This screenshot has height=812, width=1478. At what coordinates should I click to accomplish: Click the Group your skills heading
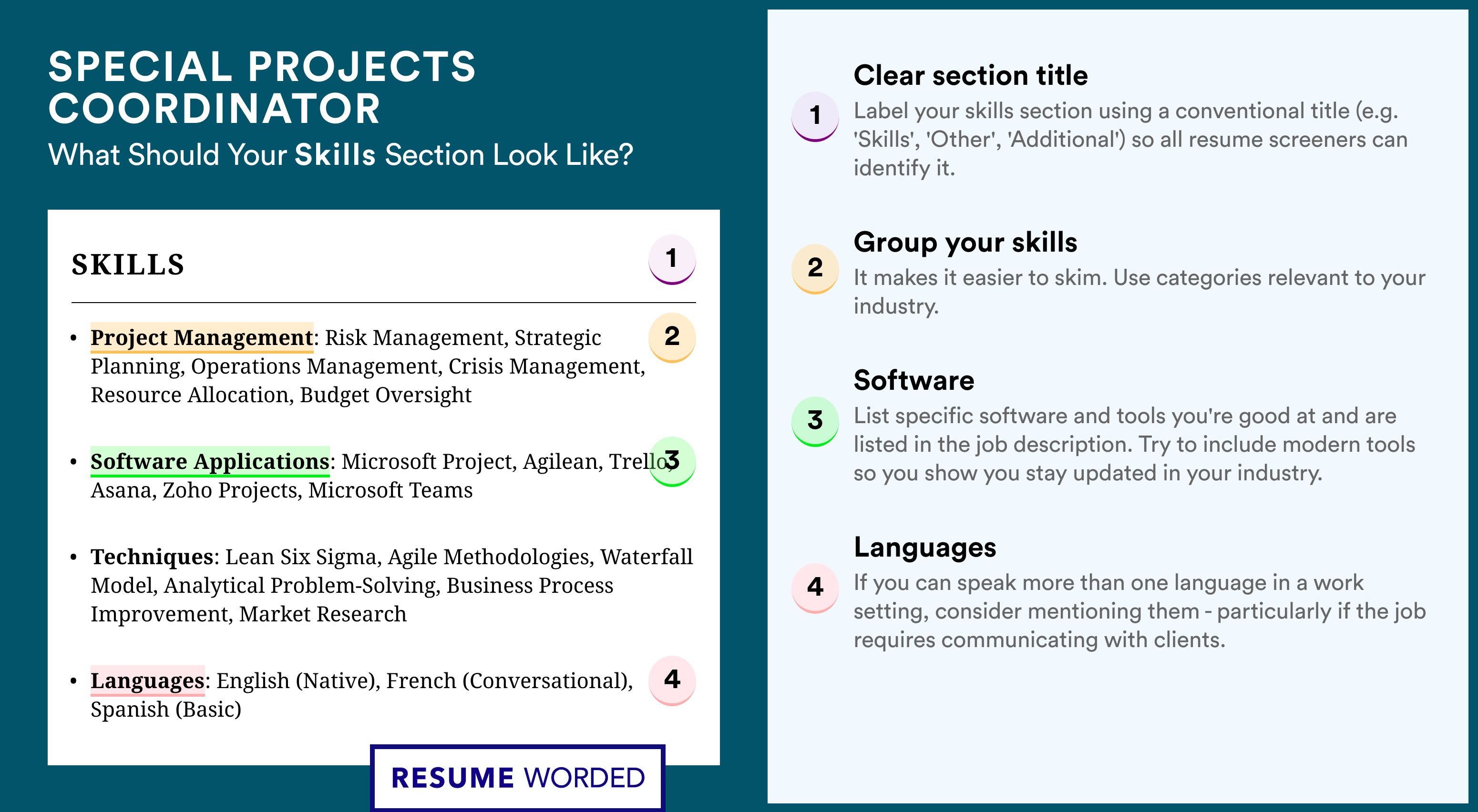965,242
